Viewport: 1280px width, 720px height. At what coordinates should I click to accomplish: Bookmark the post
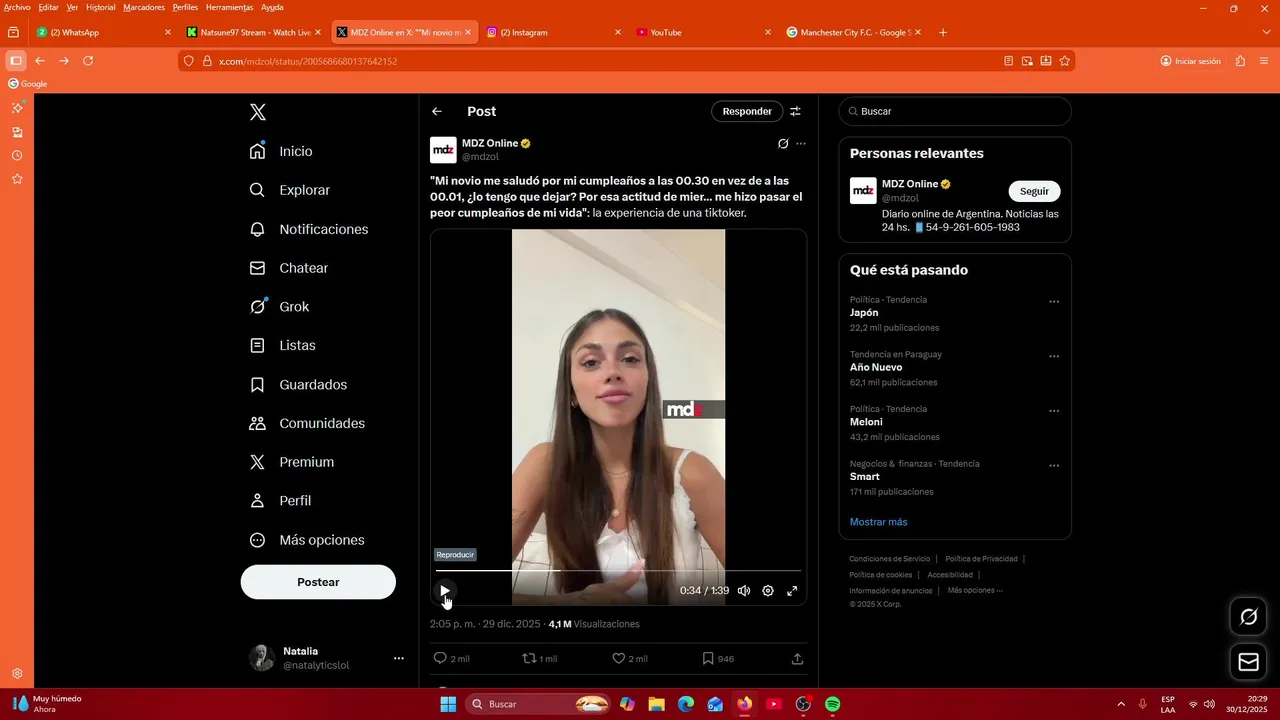707,658
